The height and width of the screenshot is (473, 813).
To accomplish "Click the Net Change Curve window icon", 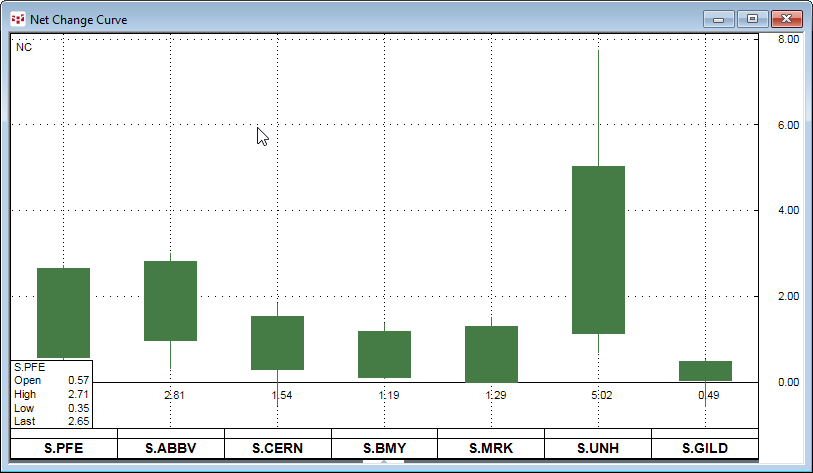I will tap(17, 19).
